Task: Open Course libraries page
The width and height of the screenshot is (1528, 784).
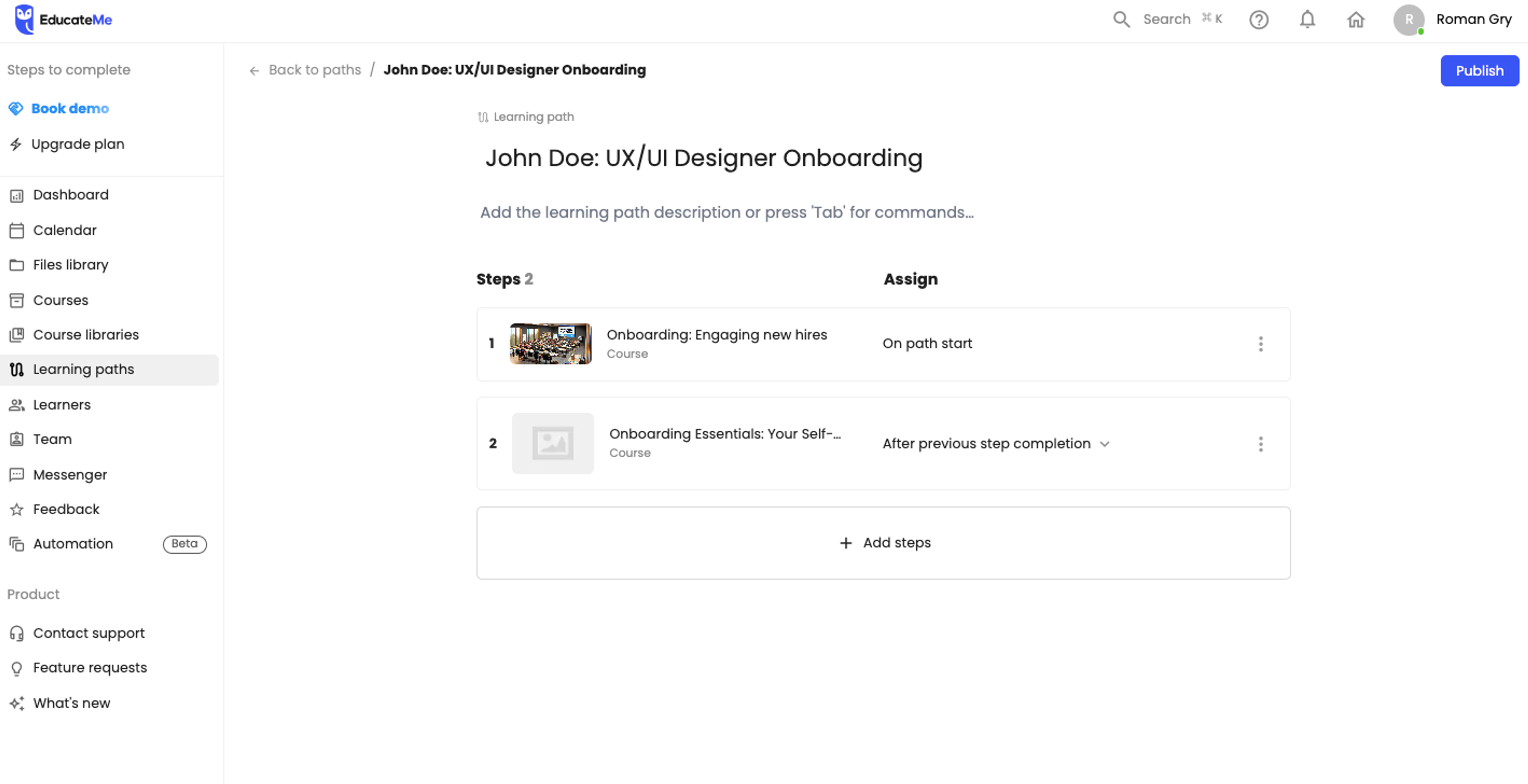Action: point(110,335)
